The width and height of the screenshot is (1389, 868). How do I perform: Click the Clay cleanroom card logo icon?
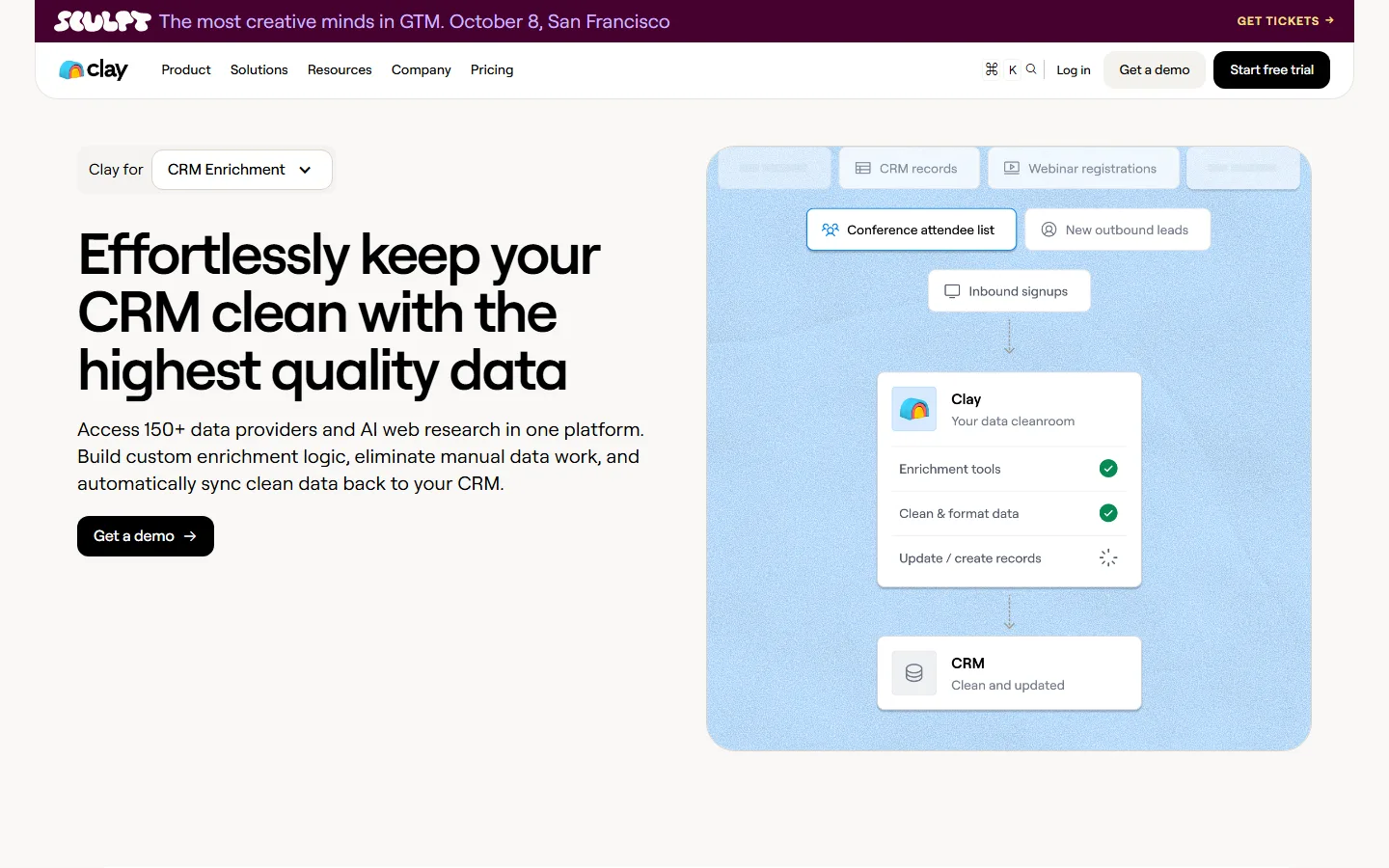coord(914,410)
